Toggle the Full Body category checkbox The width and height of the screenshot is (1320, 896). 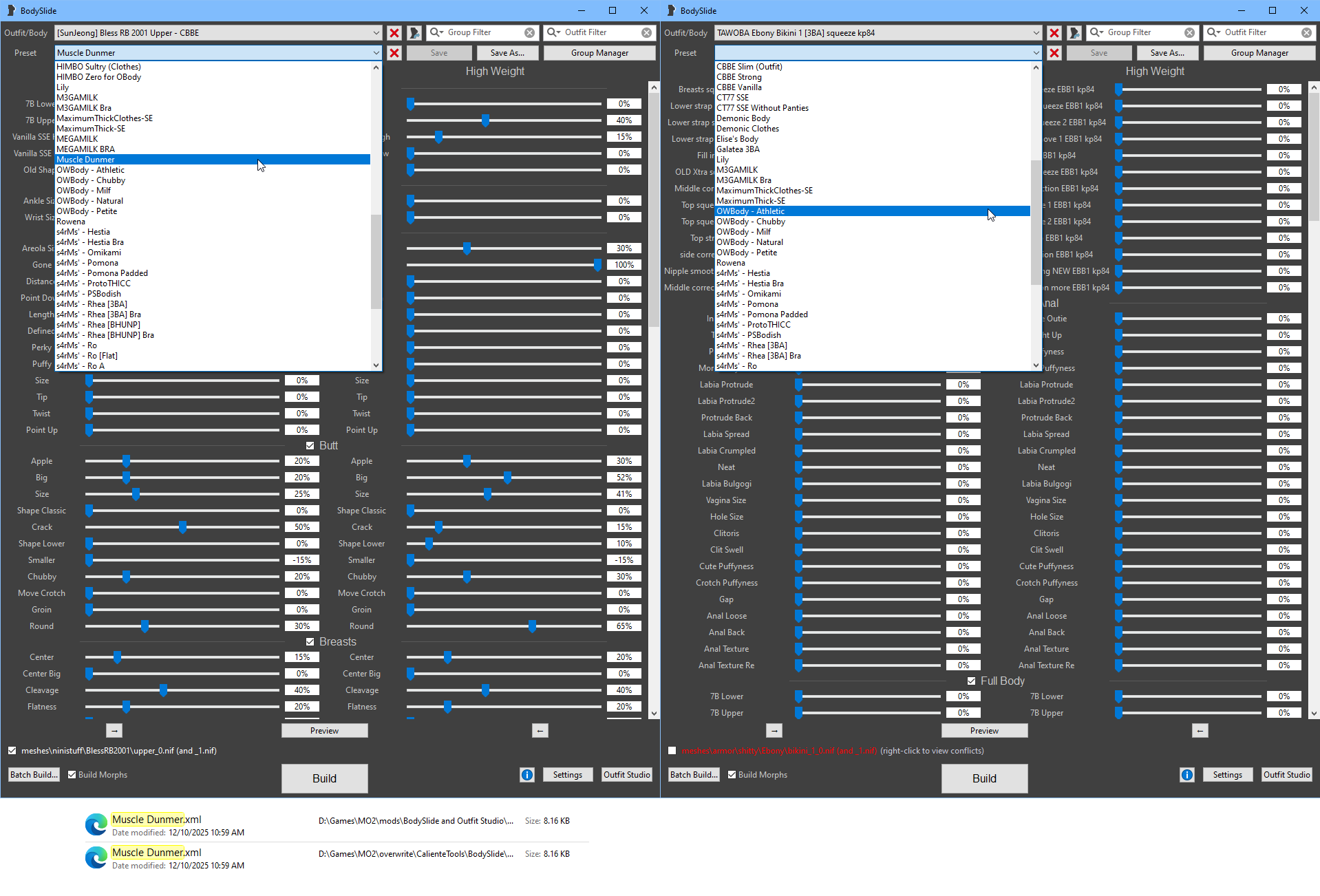point(971,681)
